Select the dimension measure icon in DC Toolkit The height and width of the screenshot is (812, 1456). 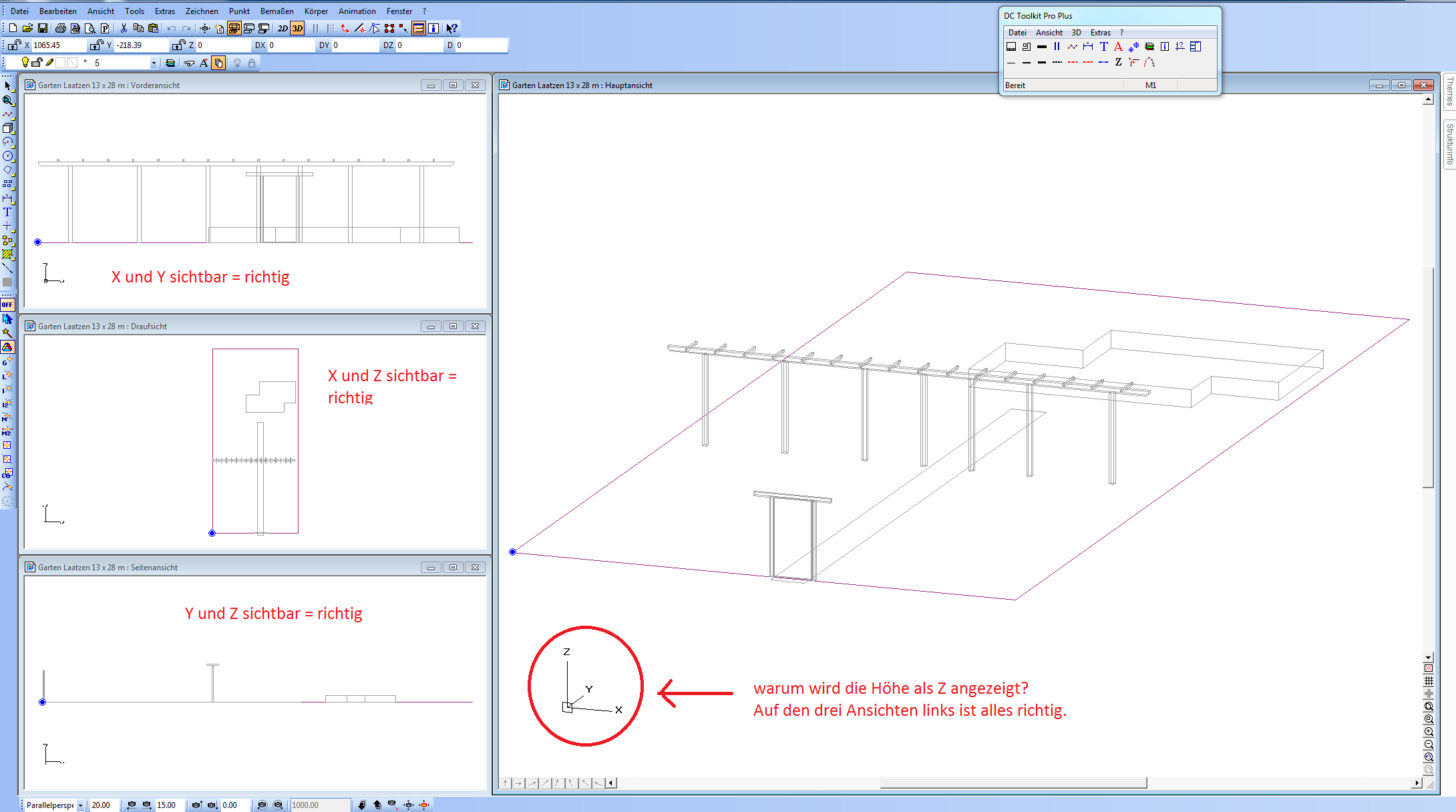click(1088, 47)
